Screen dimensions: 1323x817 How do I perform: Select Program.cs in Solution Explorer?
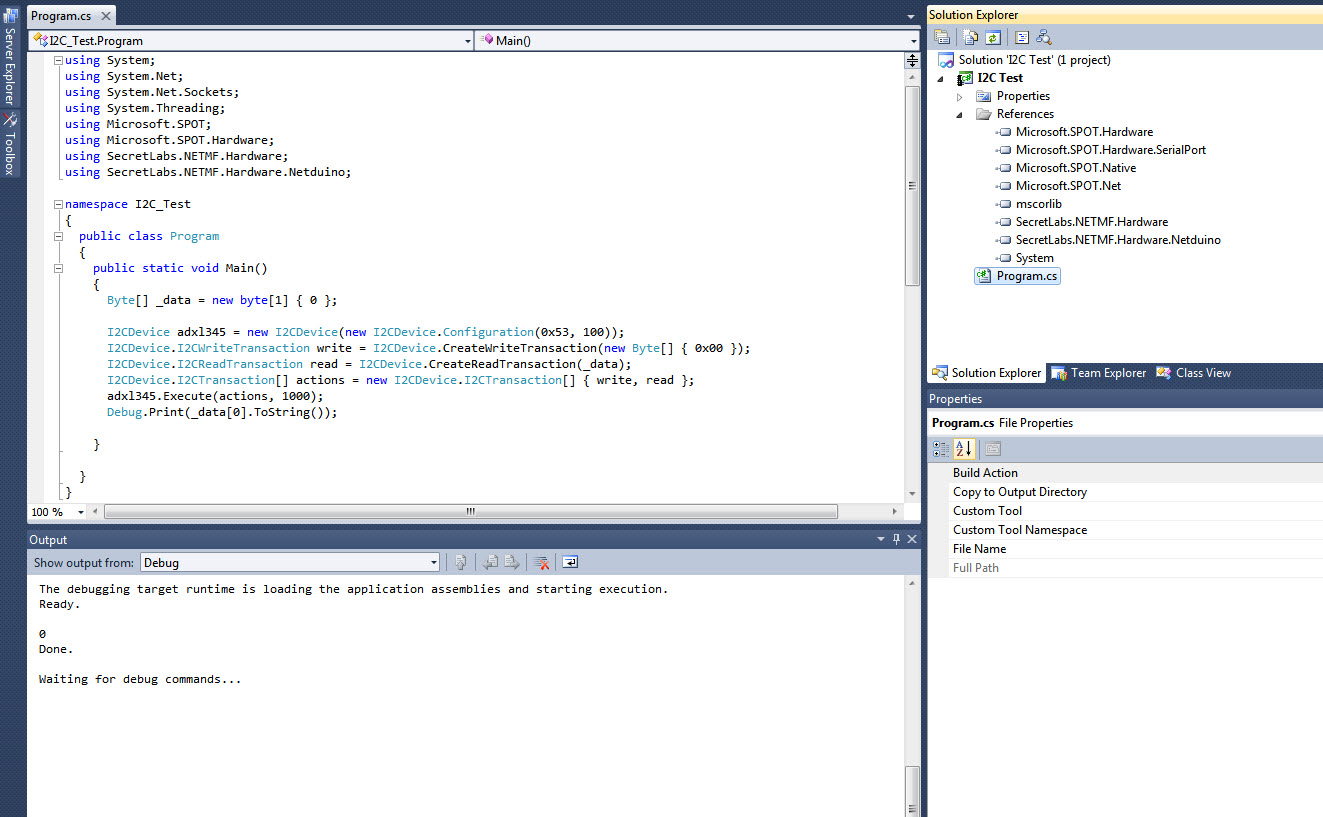pos(1017,276)
